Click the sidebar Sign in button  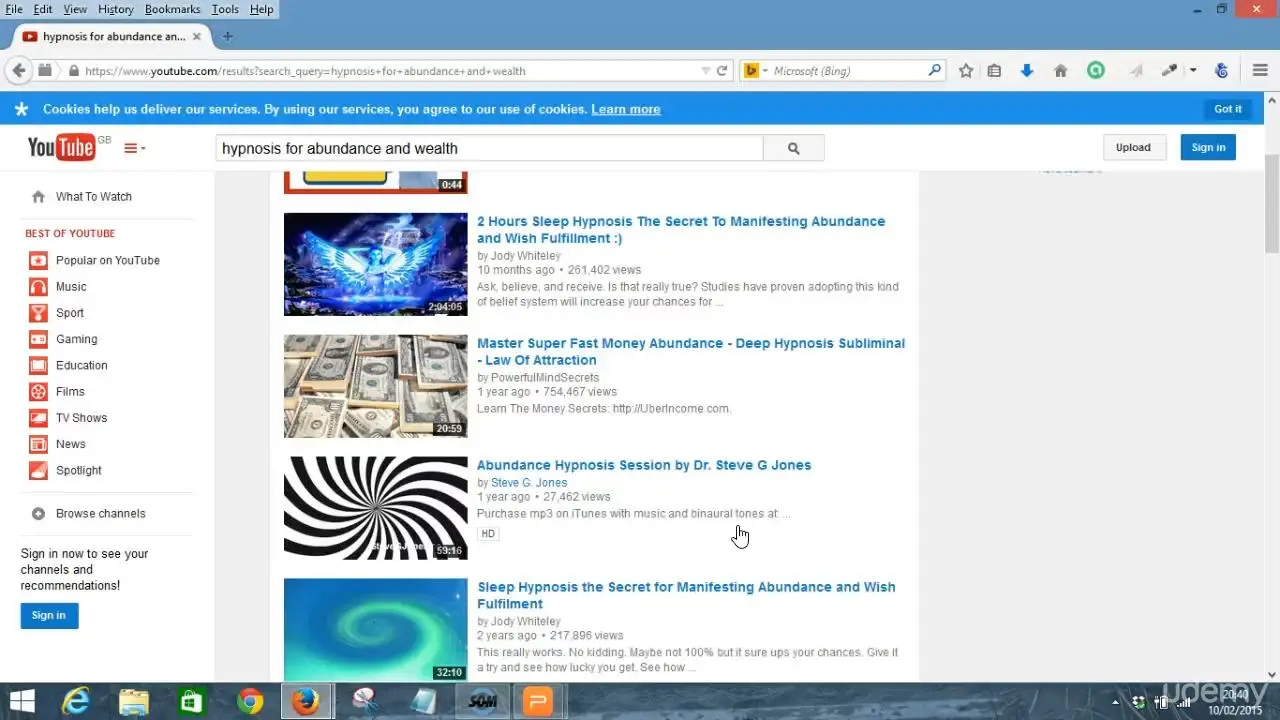tap(49, 615)
